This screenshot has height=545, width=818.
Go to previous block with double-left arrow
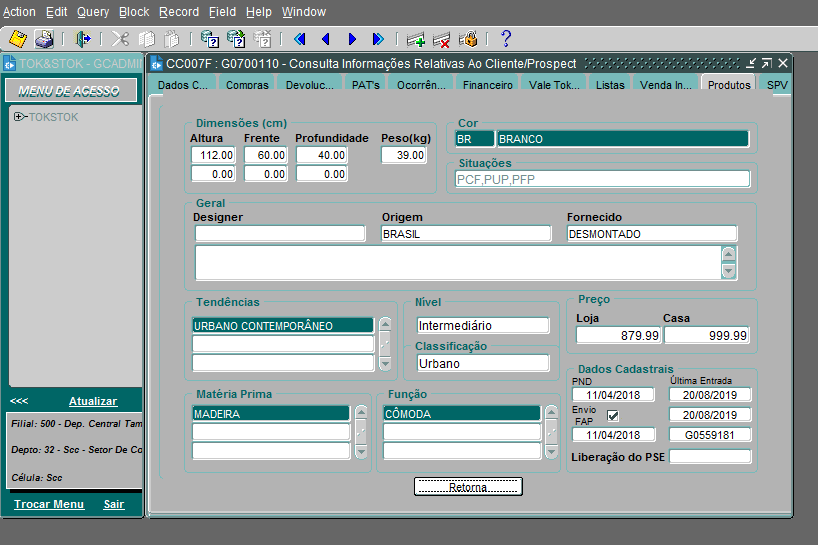coord(299,39)
